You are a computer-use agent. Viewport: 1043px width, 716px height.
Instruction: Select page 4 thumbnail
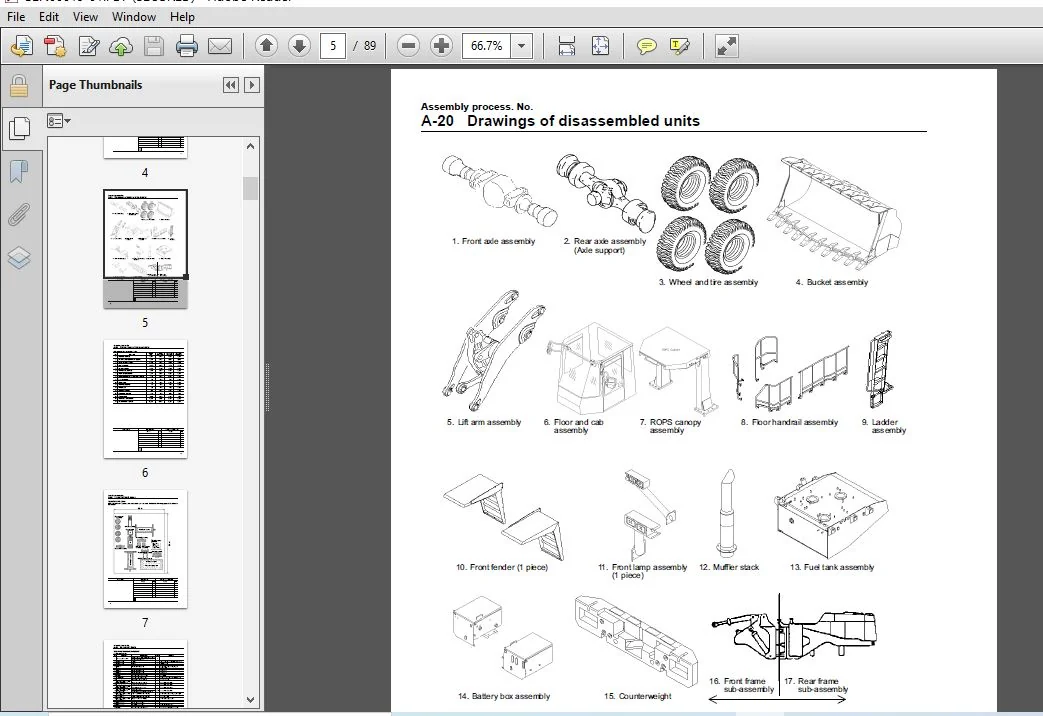[x=145, y=147]
